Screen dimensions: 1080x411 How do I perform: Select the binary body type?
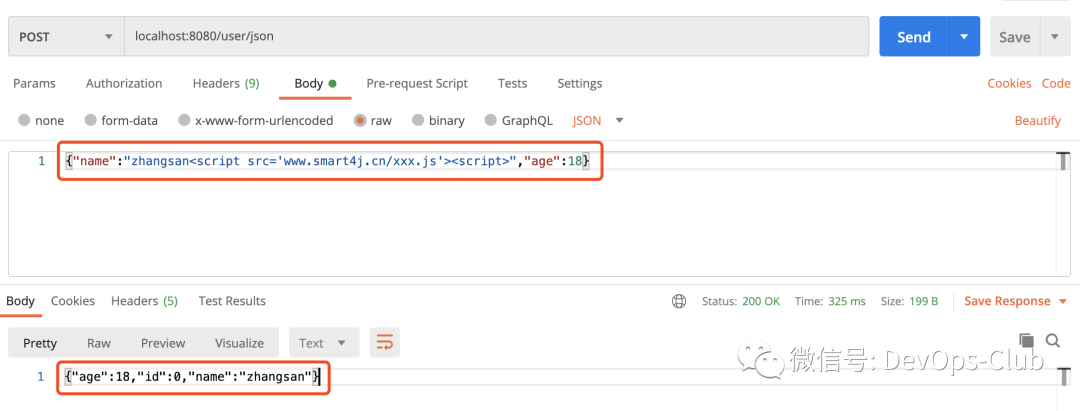438,120
